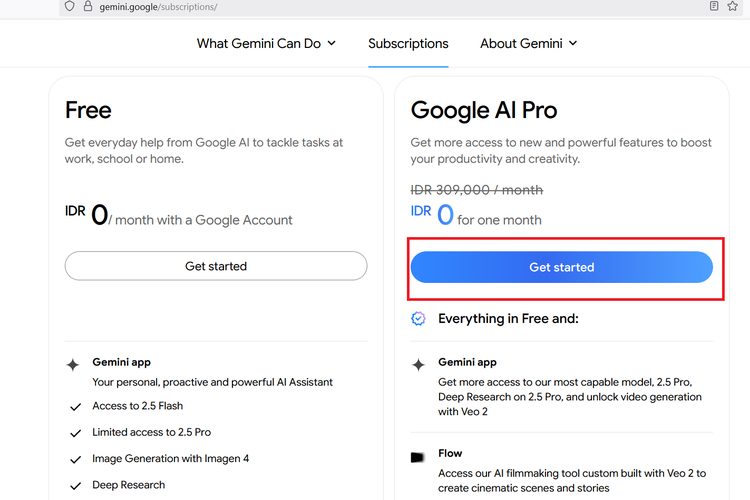Image resolution: width=750 pixels, height=500 pixels.
Task: Click the shield icon in address bar
Action: 70,6
